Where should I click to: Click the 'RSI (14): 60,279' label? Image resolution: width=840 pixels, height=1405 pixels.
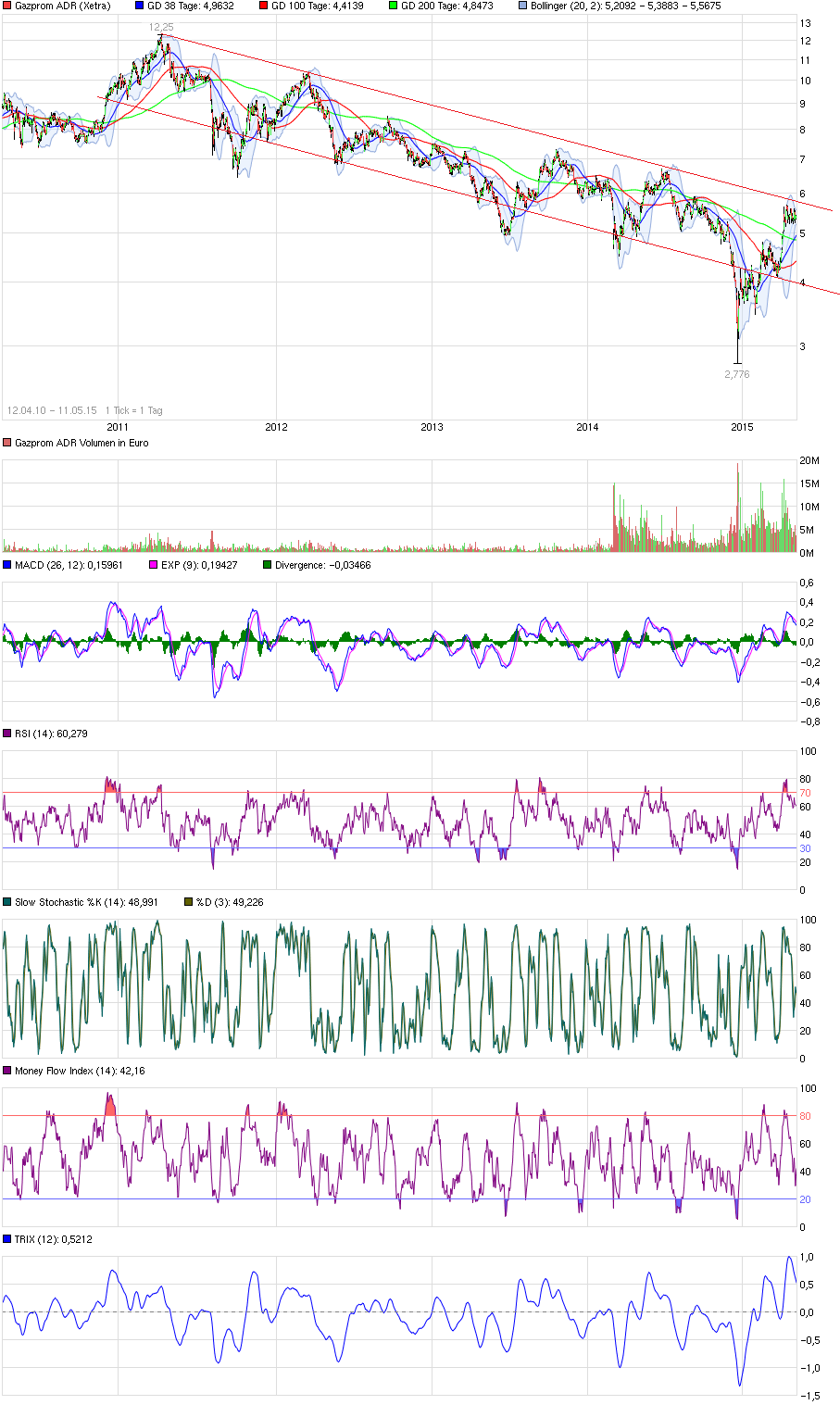tap(51, 734)
